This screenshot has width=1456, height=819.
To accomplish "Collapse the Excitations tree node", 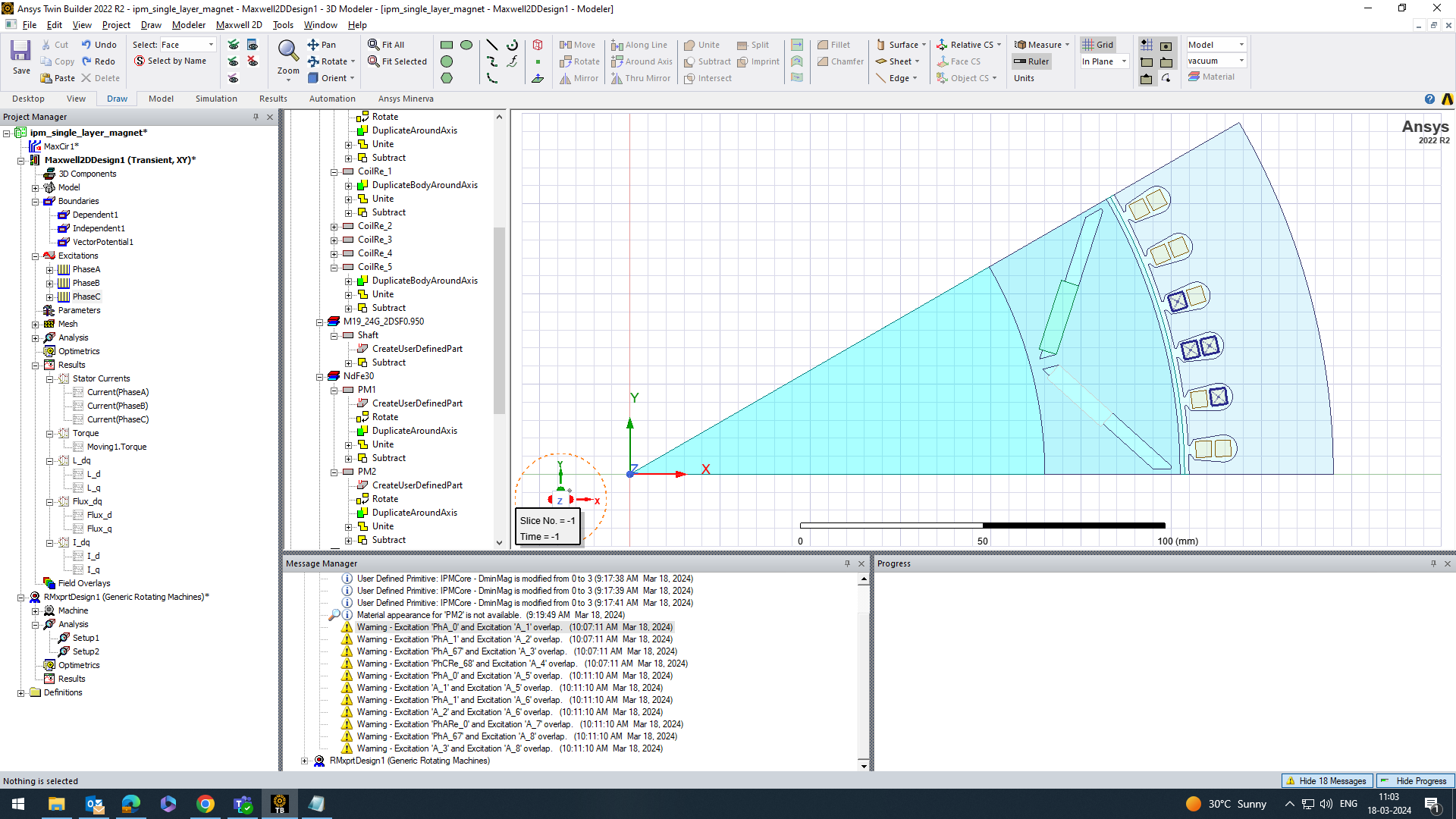I will pos(36,256).
